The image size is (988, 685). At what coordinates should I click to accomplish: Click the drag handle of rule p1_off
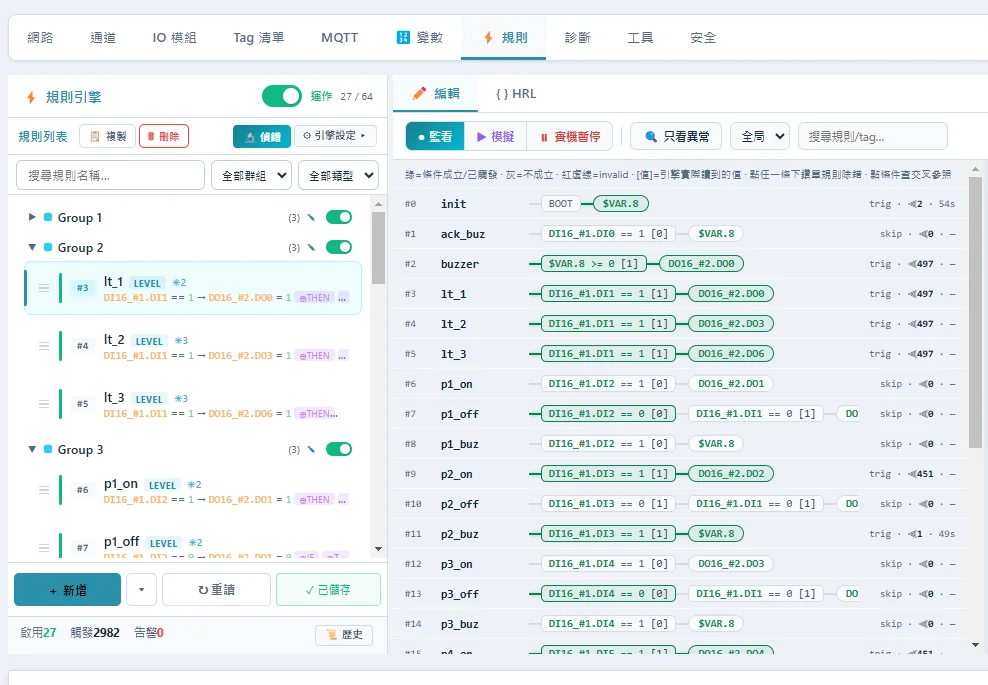pyautogui.click(x=43, y=548)
